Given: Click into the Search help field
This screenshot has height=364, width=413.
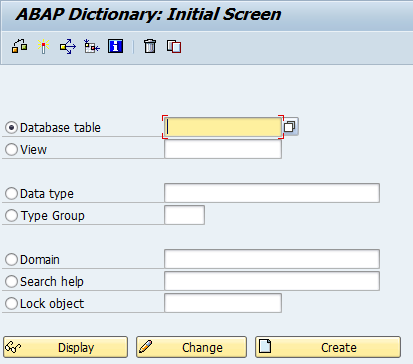Looking at the screenshot, I should pyautogui.click(x=272, y=281).
